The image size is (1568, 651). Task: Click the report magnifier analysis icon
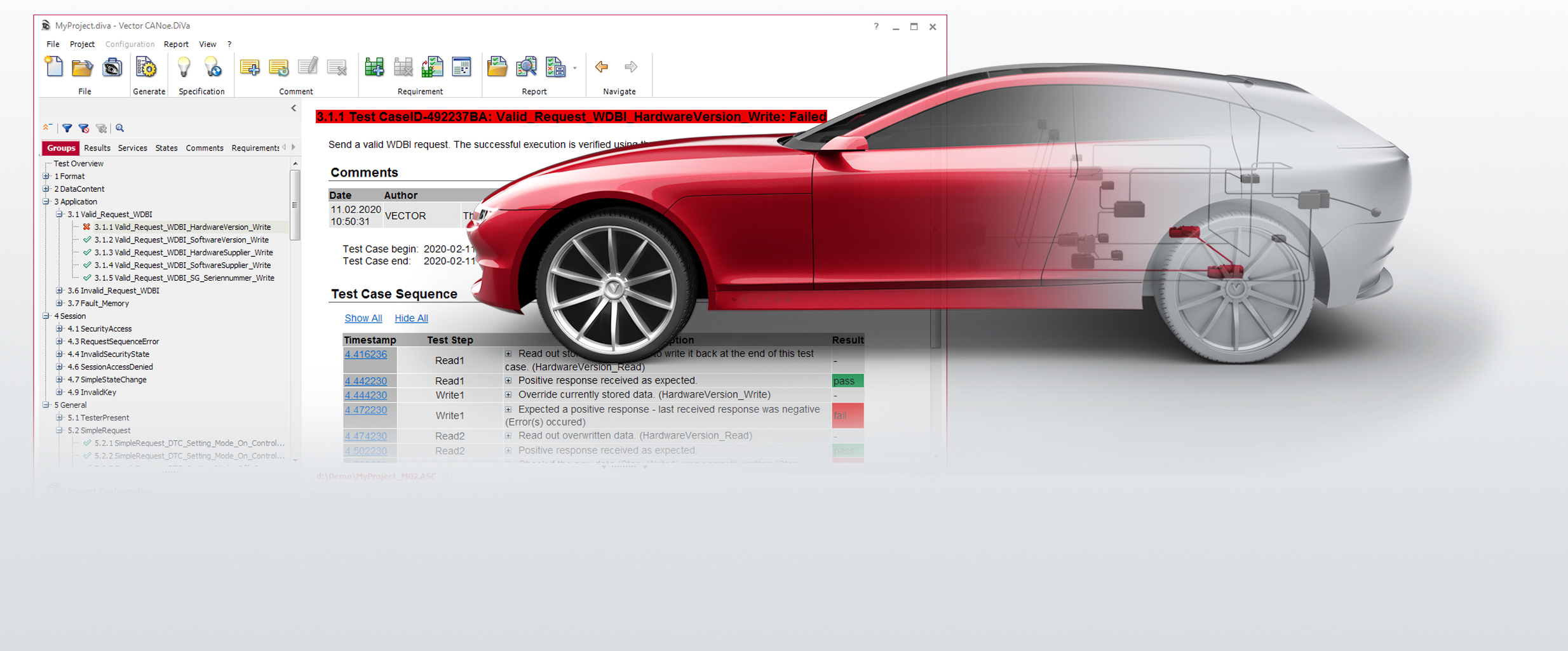(527, 67)
